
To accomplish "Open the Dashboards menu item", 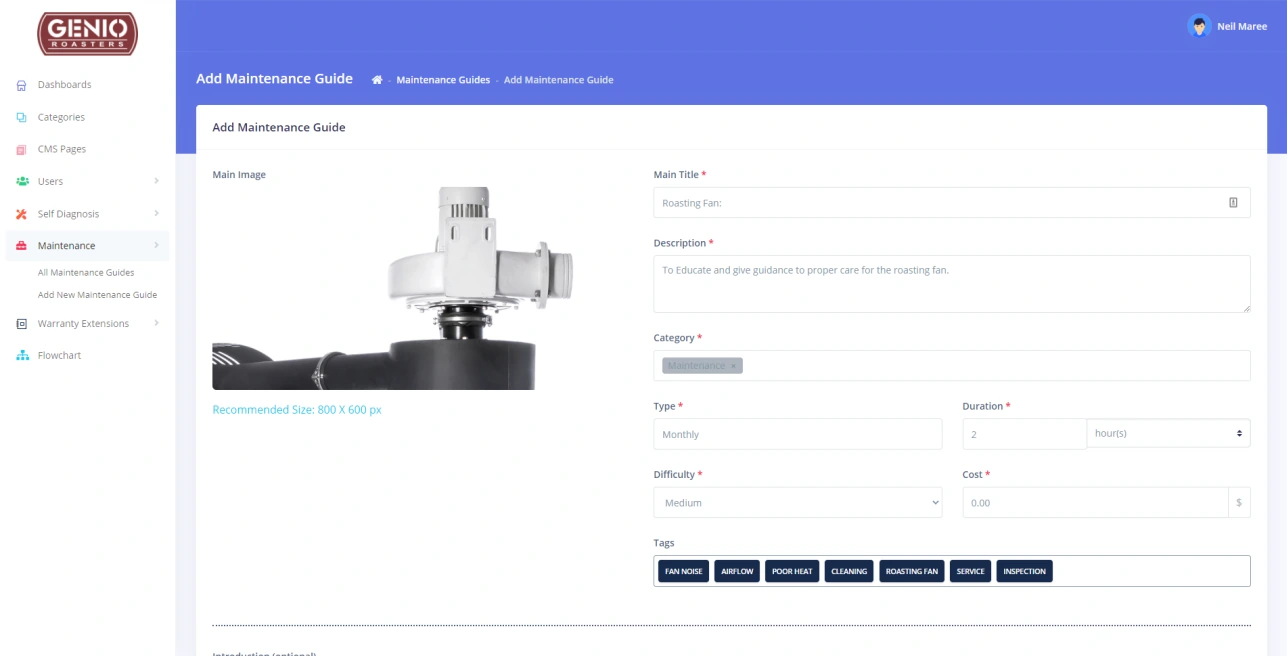I will (65, 85).
